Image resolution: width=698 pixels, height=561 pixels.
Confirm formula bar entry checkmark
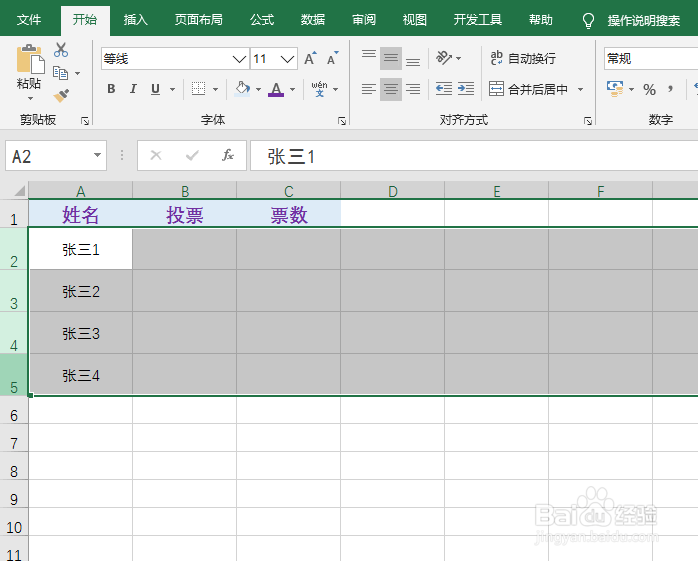[192, 155]
